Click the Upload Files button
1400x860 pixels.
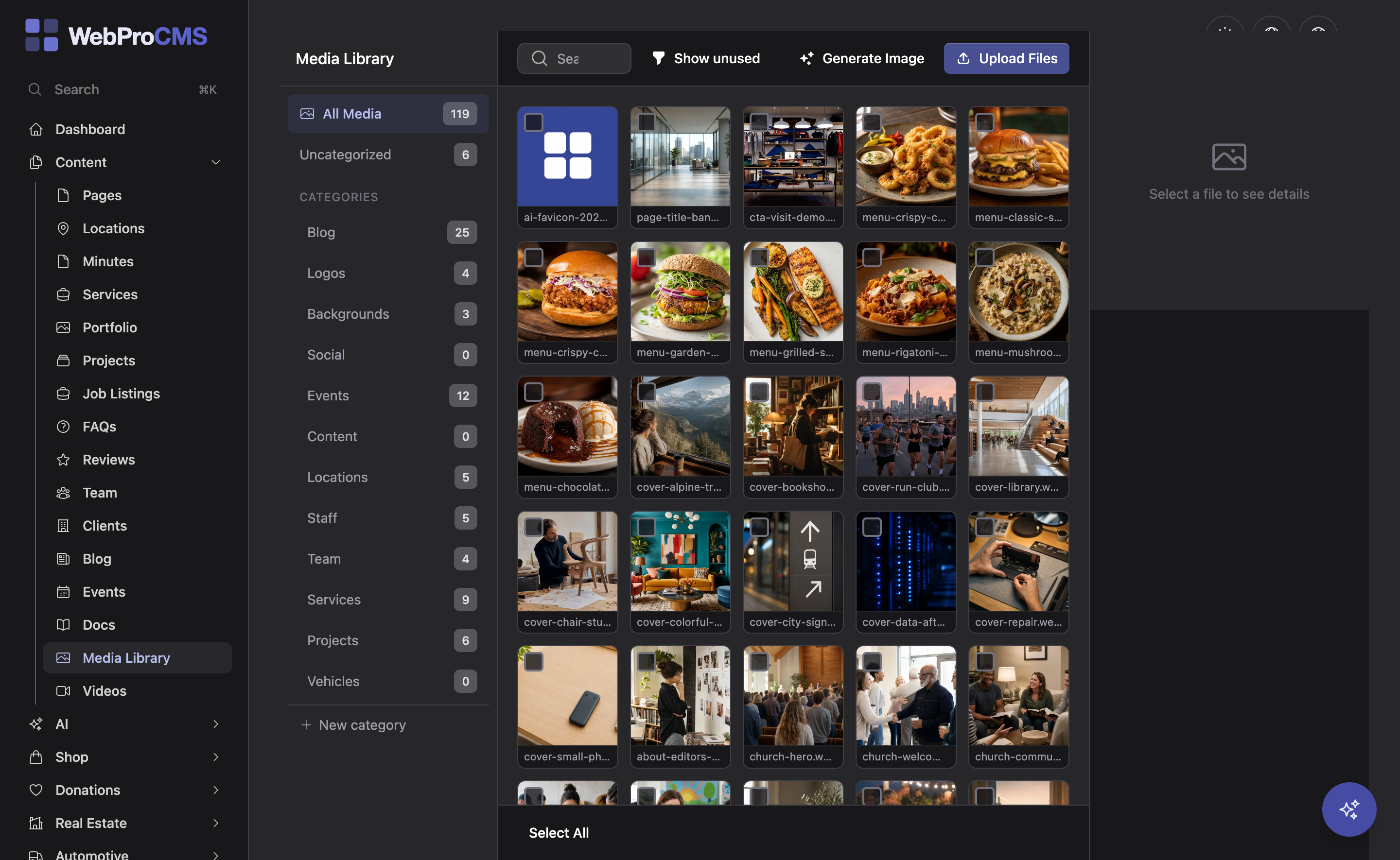[1006, 58]
